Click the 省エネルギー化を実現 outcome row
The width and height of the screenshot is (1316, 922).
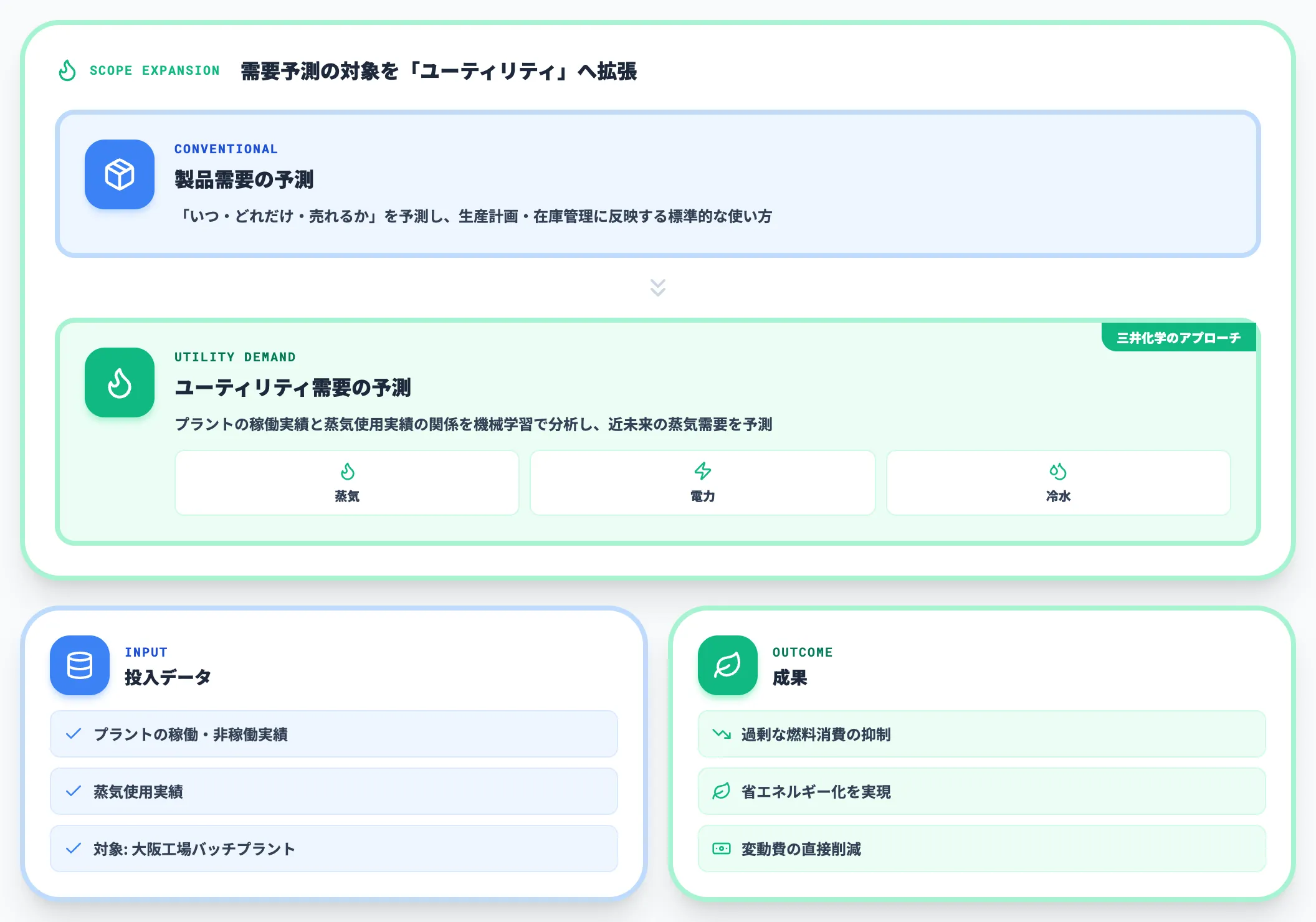pos(982,791)
